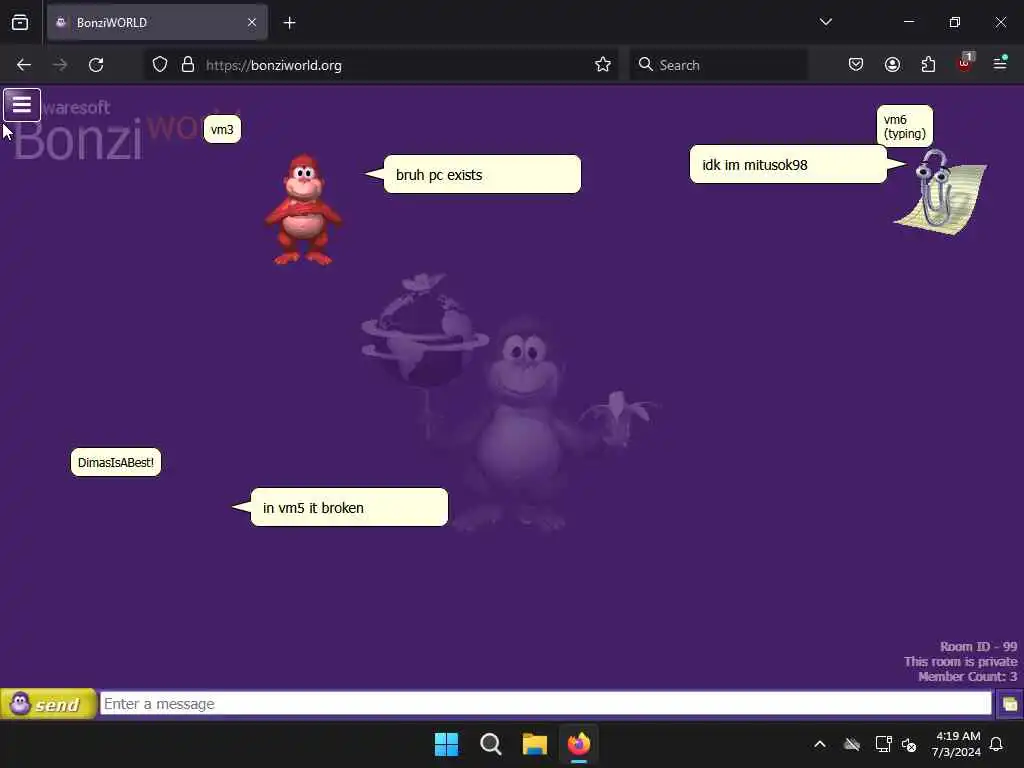The image size is (1024, 768).
Task: Click the Firefox Search box
Action: point(718,65)
